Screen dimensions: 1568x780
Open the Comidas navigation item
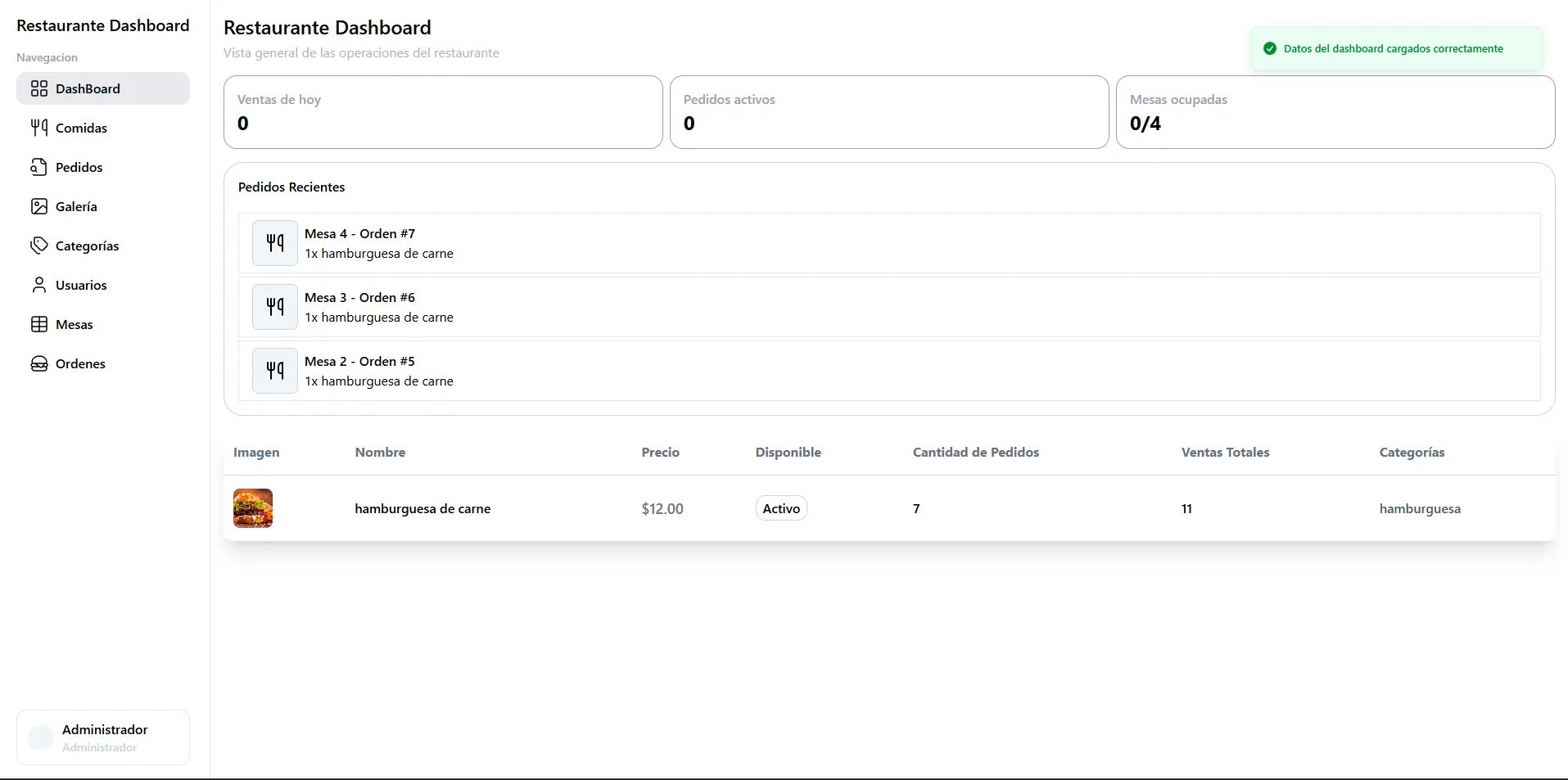[x=81, y=128]
